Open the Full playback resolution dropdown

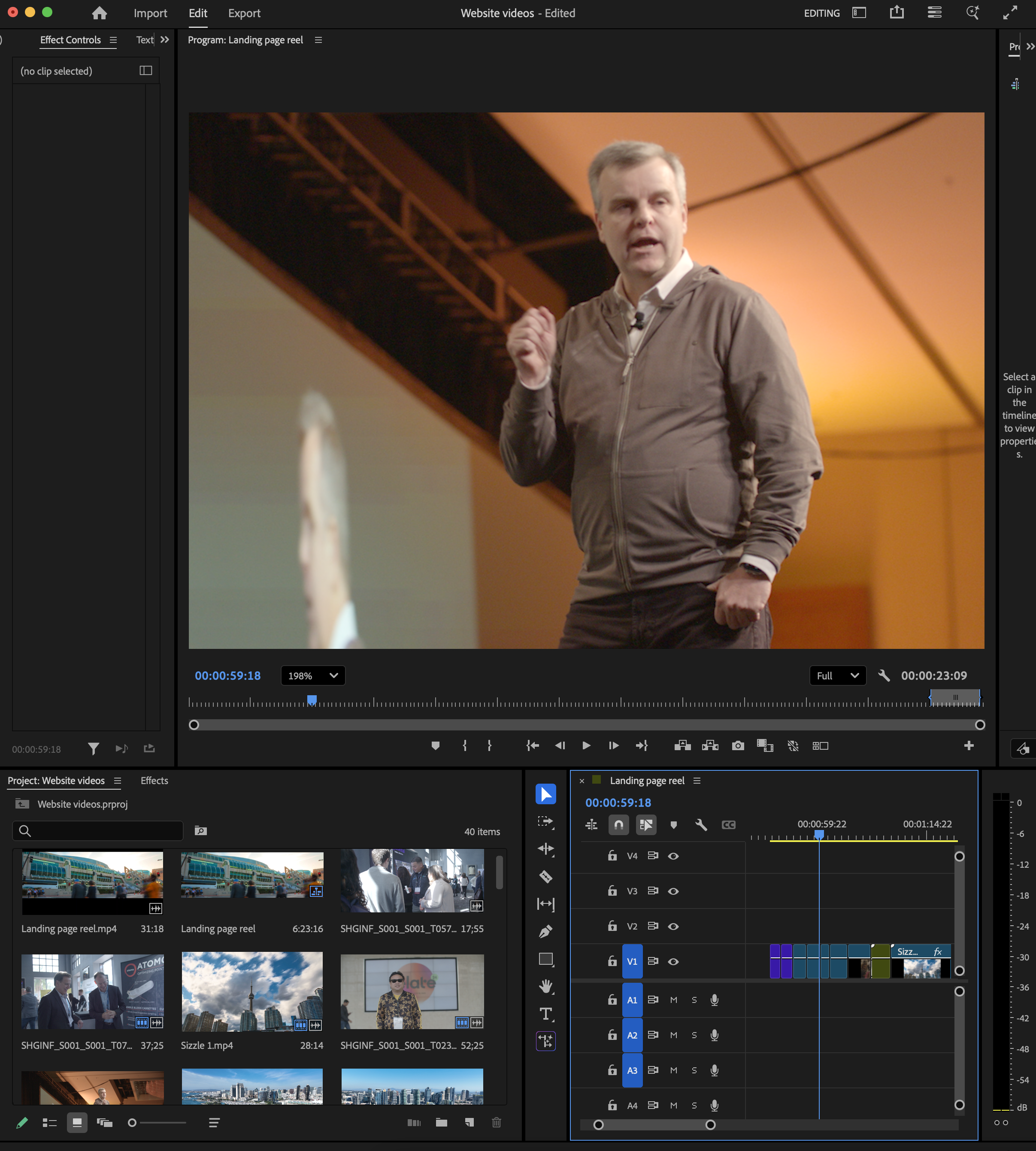click(x=838, y=675)
